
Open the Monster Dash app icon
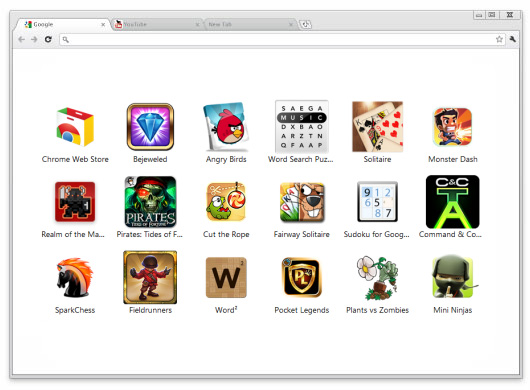pos(453,127)
